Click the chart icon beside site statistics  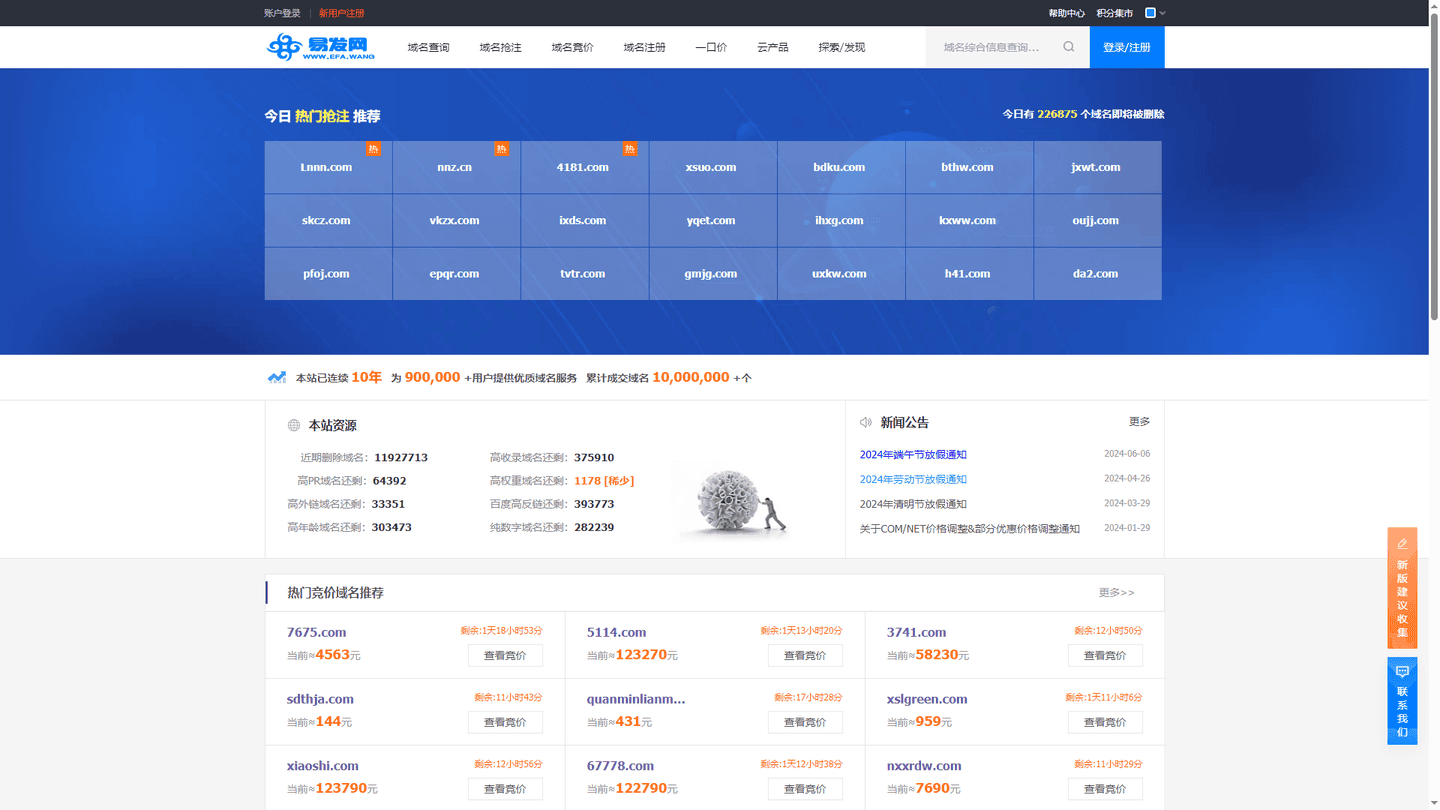(x=277, y=378)
